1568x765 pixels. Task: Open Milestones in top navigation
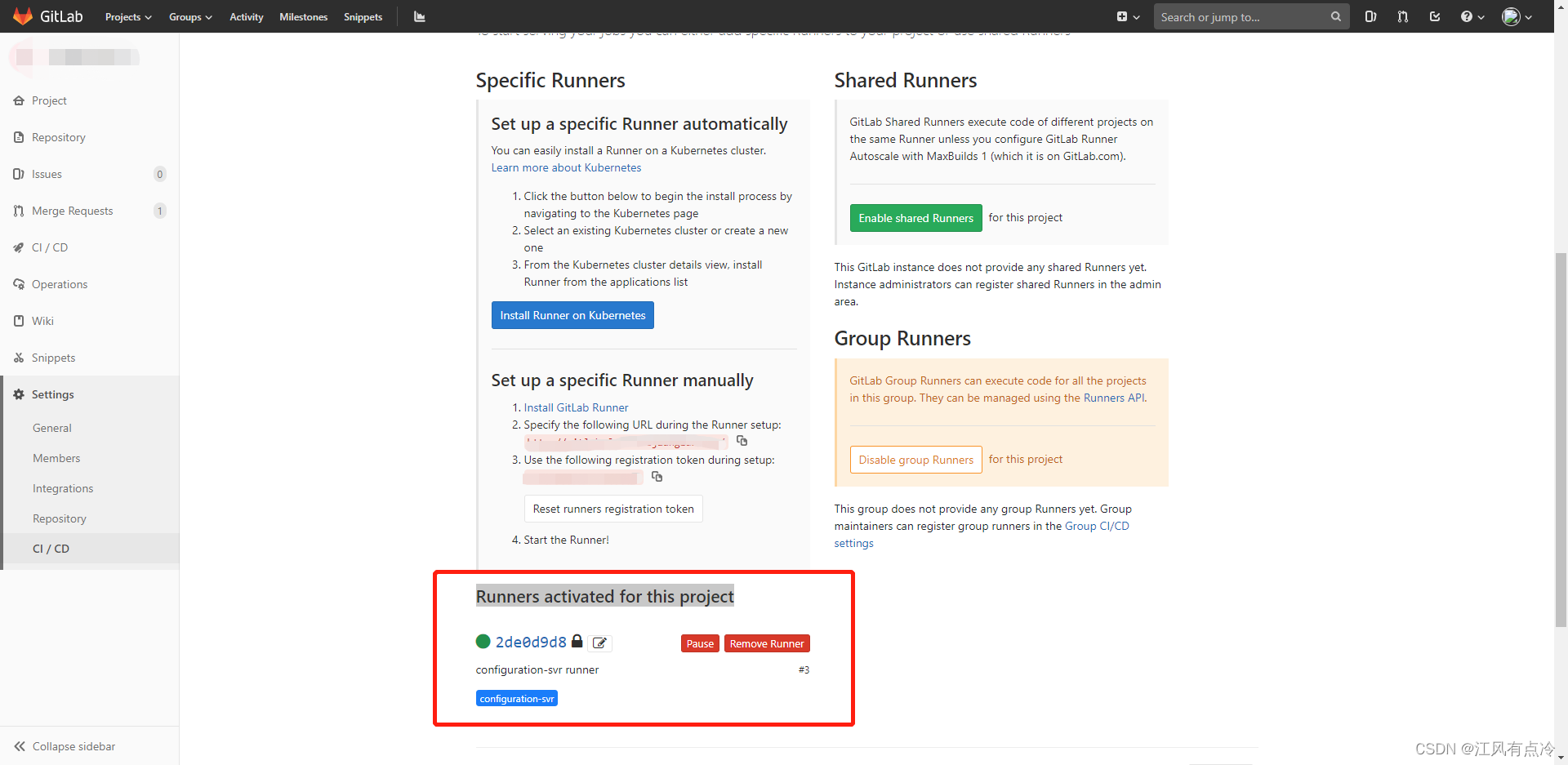(x=303, y=16)
